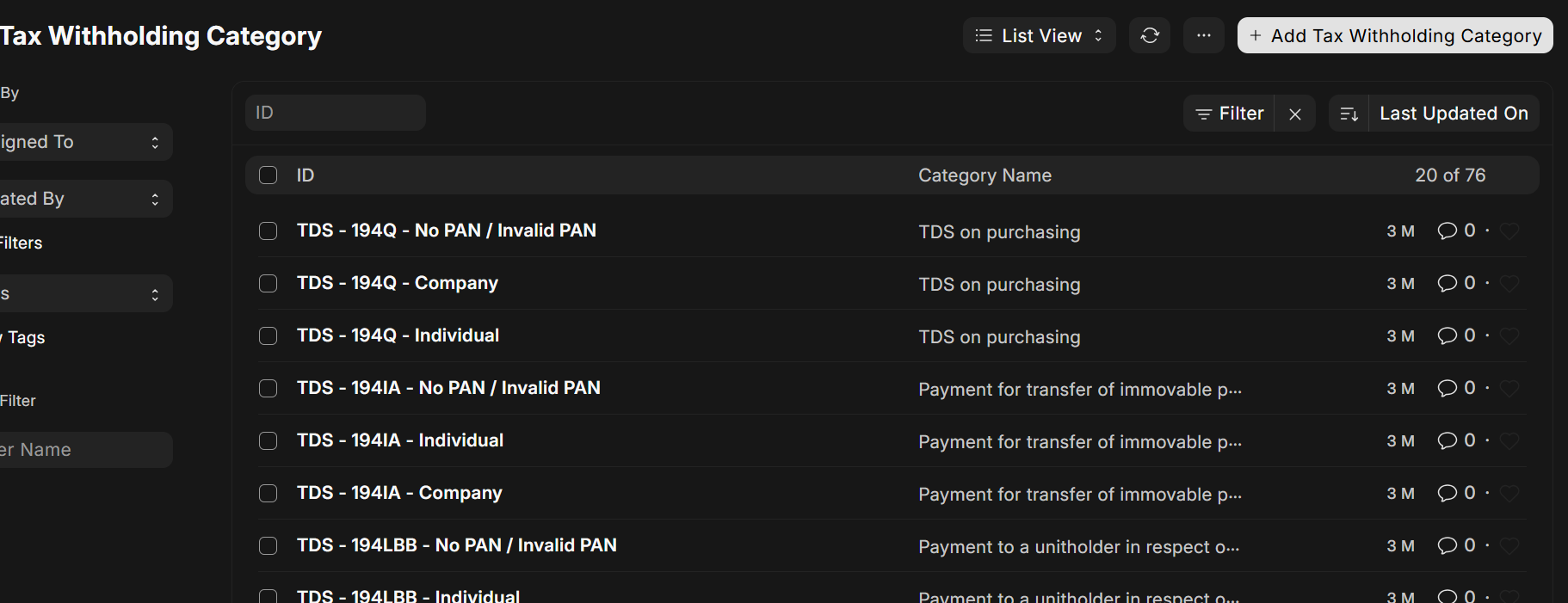The width and height of the screenshot is (1568, 603).
Task: Open the Filter button menu
Action: [x=1230, y=114]
